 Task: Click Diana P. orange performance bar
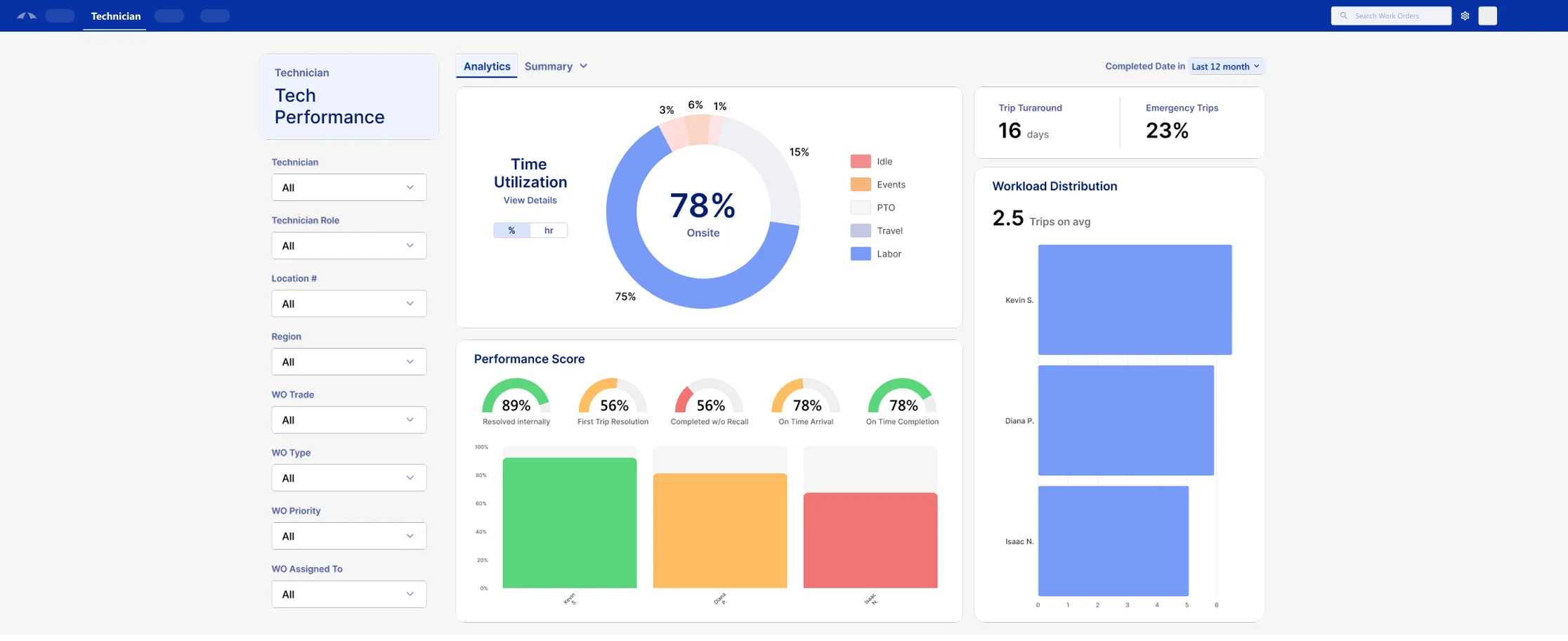(720, 531)
